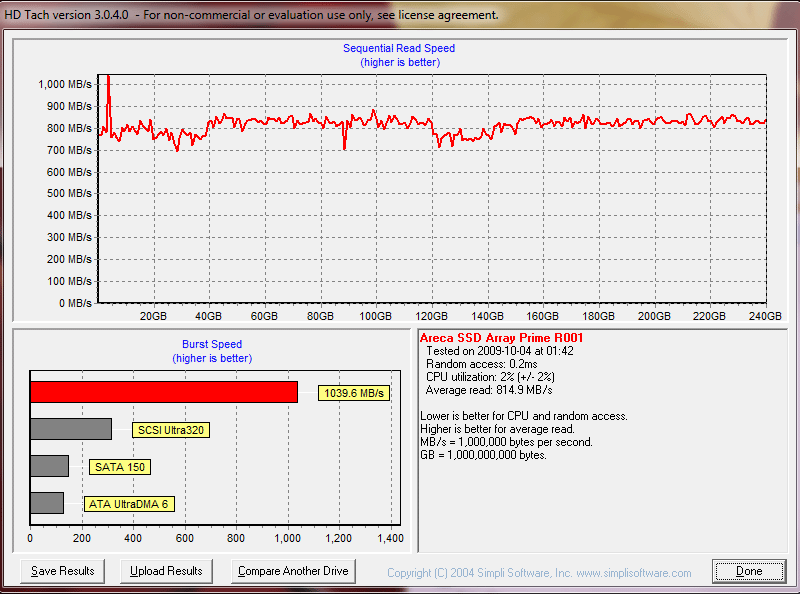Click the HD Tach version title bar text
800x594 pixels.
(251, 15)
